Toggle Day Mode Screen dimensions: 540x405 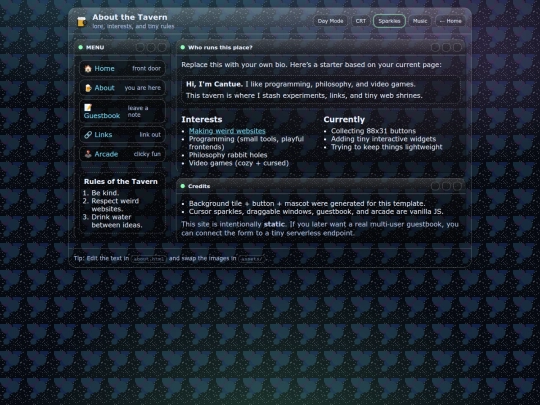(330, 21)
